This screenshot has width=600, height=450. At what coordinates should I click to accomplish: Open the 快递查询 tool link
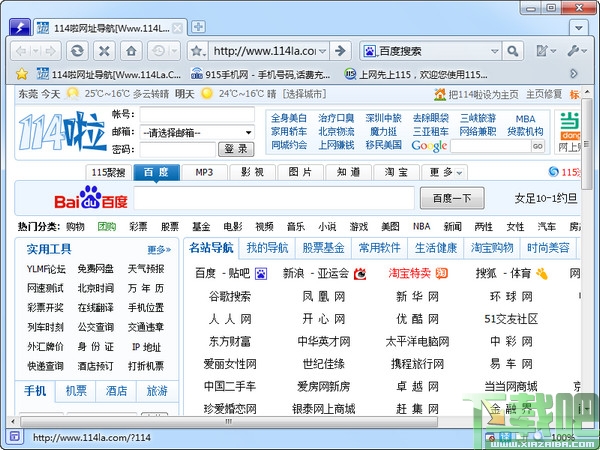45,366
